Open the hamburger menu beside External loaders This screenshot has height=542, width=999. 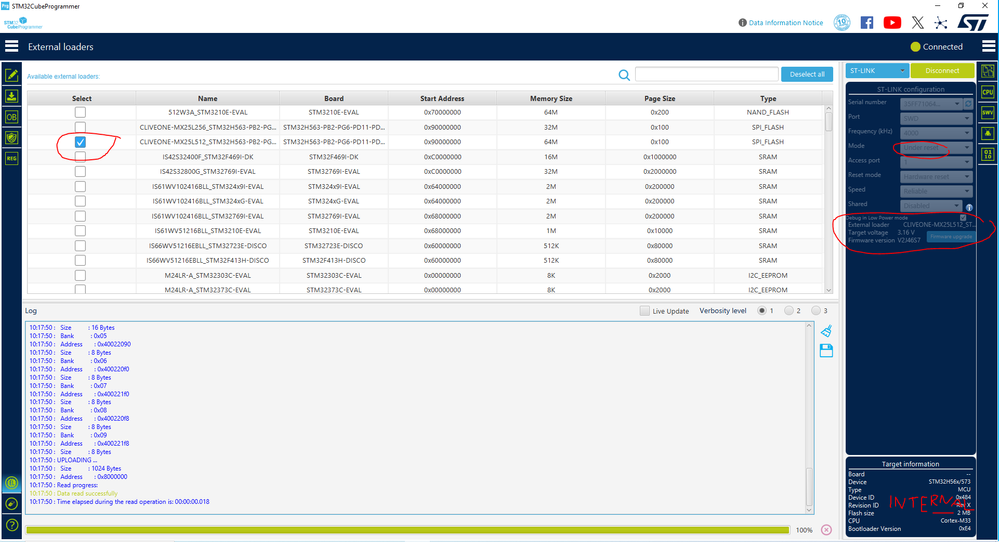pyautogui.click(x=11, y=46)
